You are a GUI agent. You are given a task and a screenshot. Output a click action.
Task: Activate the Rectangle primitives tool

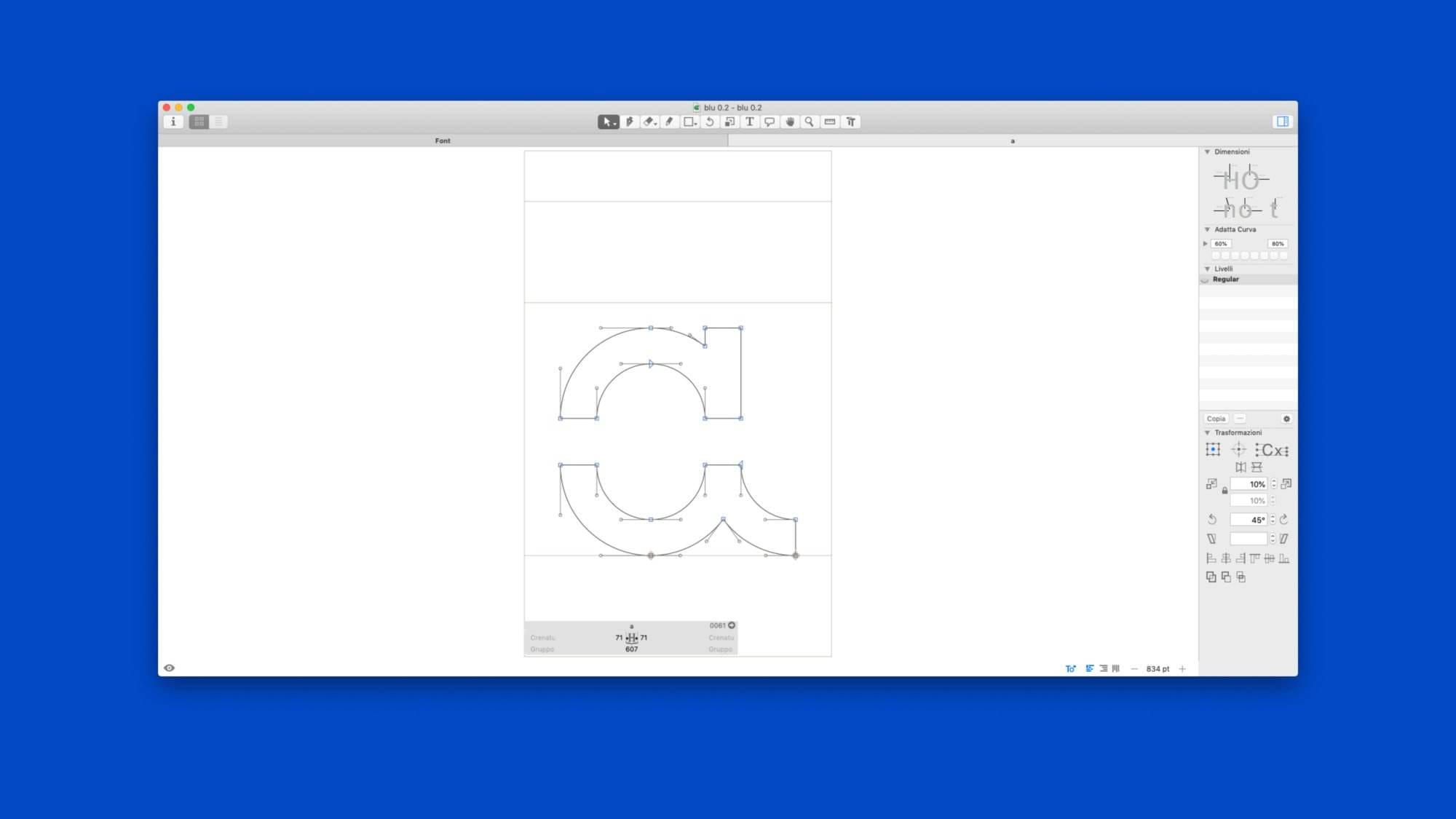(x=689, y=122)
